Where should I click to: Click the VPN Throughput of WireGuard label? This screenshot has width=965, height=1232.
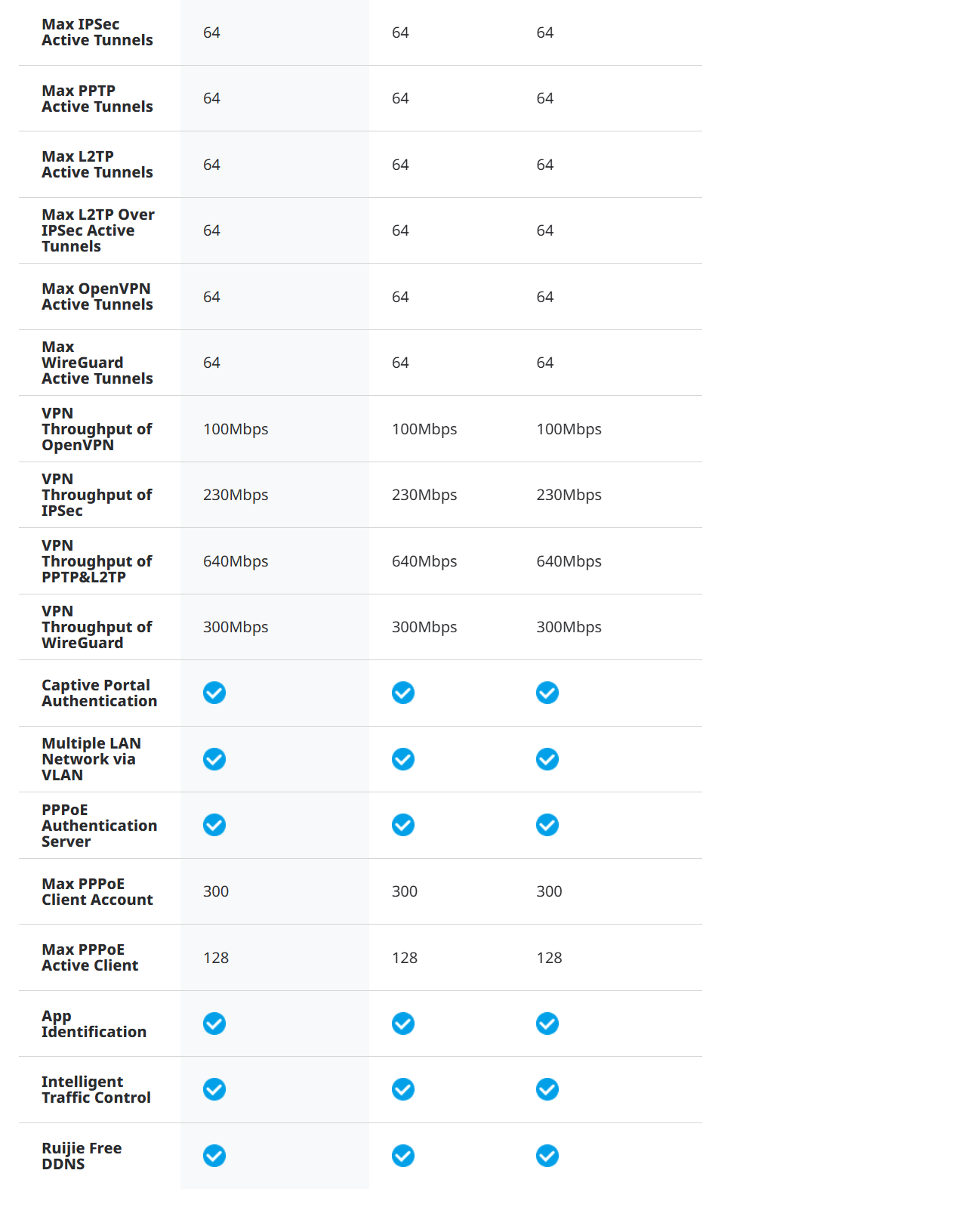point(97,627)
